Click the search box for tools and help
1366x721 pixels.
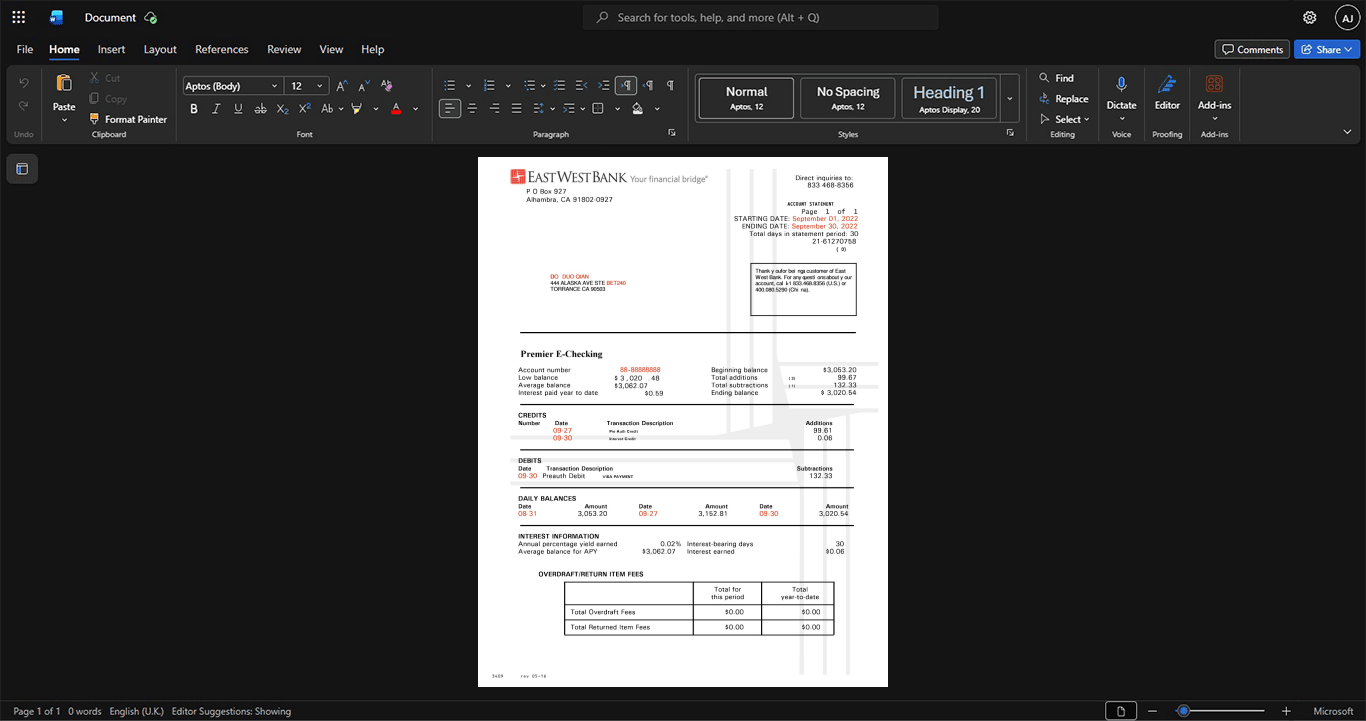coord(760,17)
